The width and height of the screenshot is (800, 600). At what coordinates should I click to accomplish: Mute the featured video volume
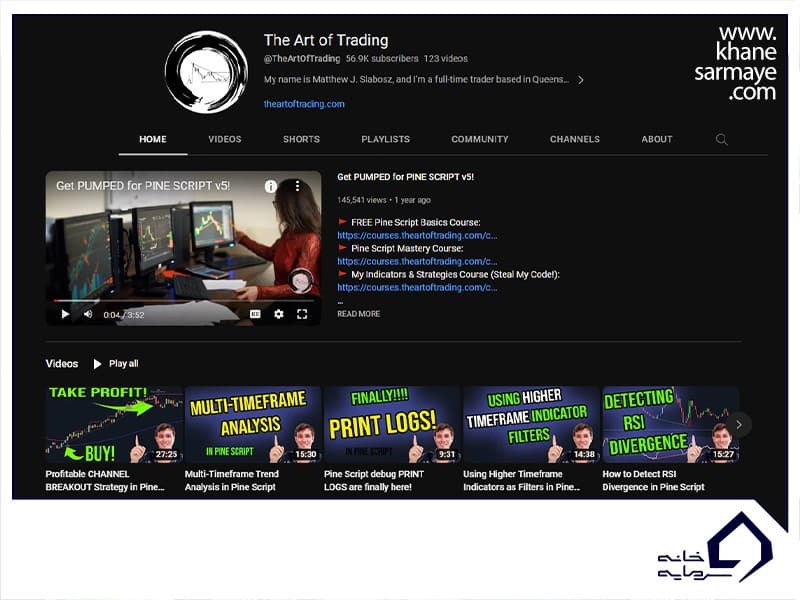[x=88, y=314]
